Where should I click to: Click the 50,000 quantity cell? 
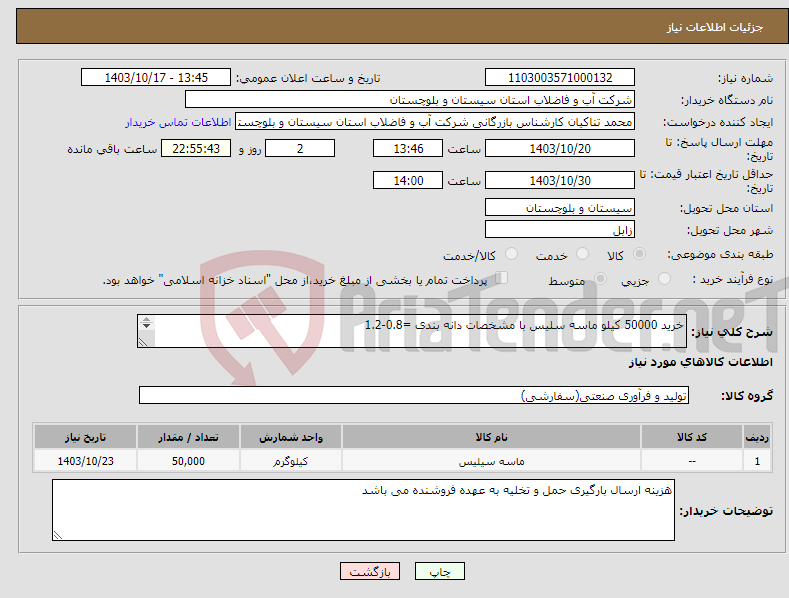(x=188, y=461)
